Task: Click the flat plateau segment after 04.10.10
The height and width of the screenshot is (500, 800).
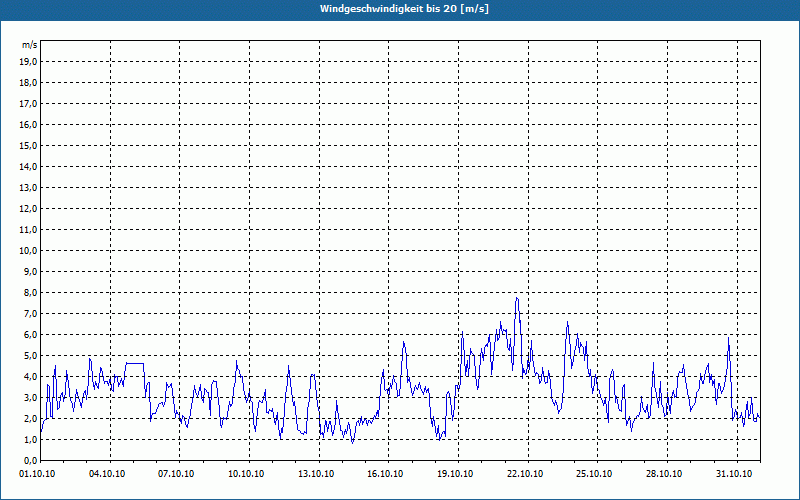Action: [135, 363]
